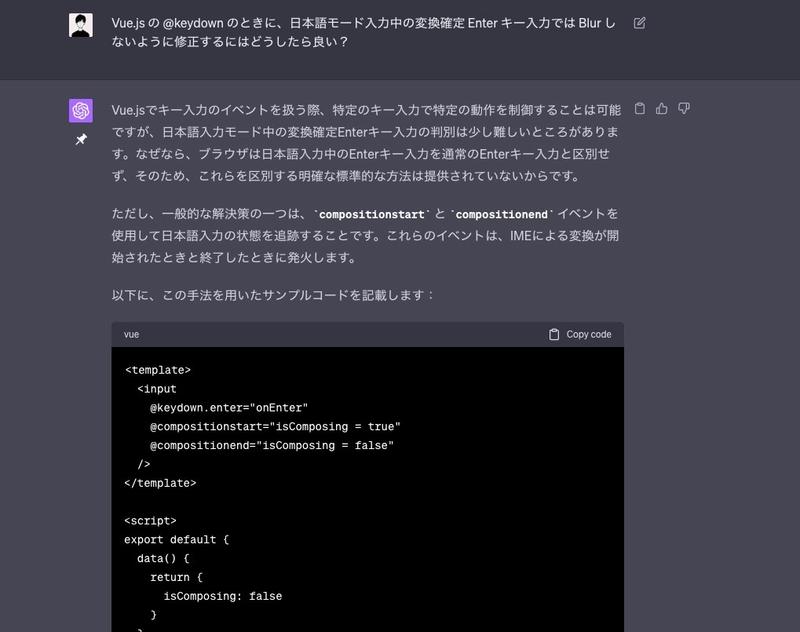The width and height of the screenshot is (800, 632).
Task: Click the @compositionend="isComposing = false" line
Action: point(271,445)
